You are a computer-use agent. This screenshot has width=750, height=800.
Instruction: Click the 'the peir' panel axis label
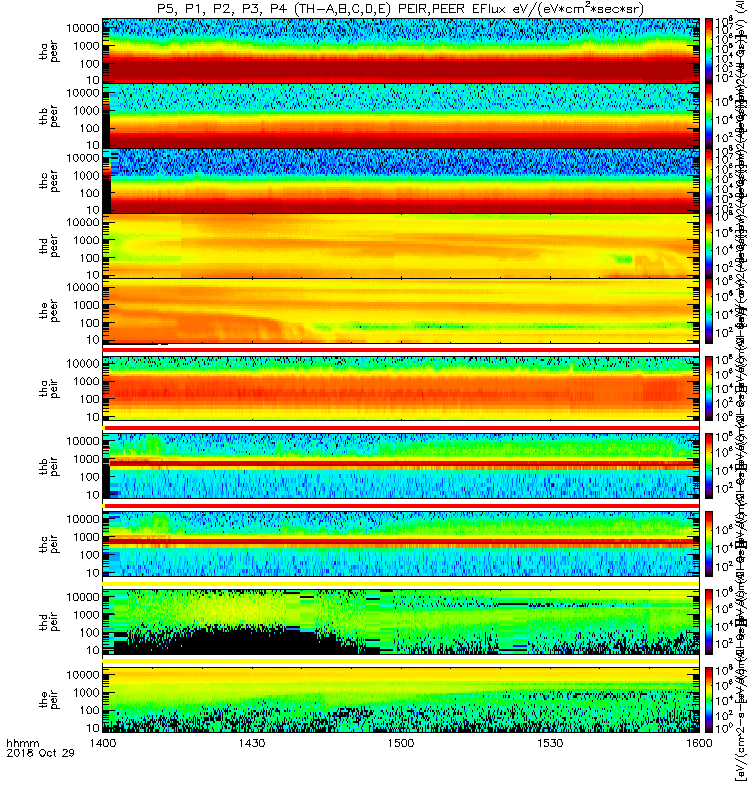pyautogui.click(x=48, y=699)
